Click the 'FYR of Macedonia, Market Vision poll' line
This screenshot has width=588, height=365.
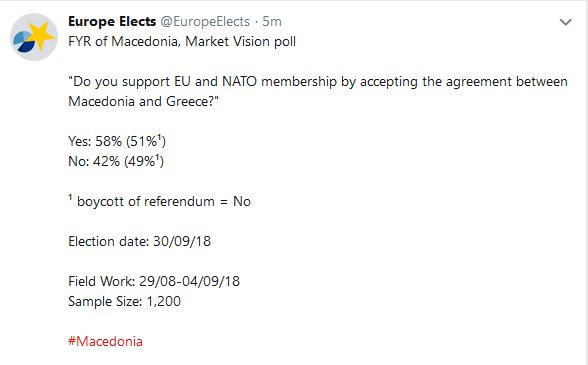click(x=182, y=41)
